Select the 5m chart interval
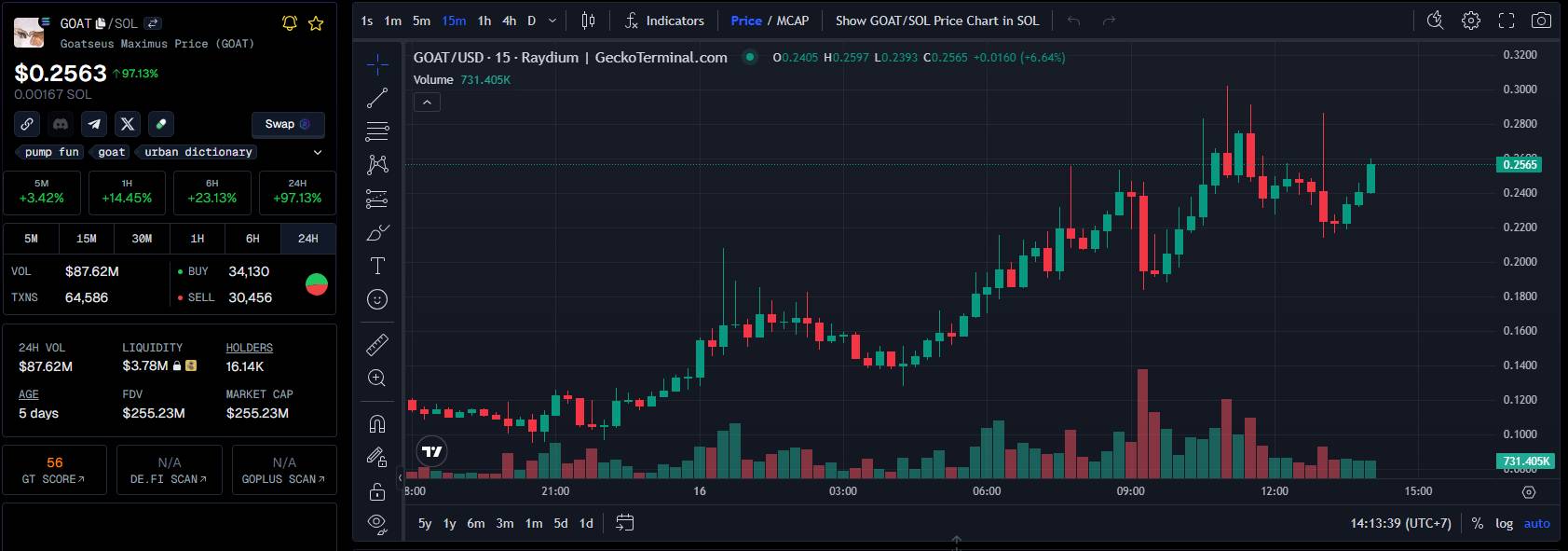Viewport: 1568px width, 551px height. [x=422, y=21]
